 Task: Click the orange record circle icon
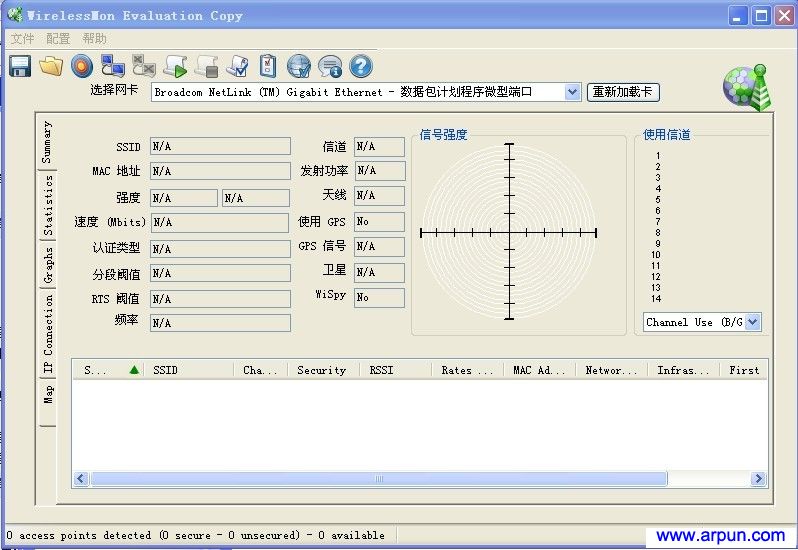coord(82,66)
